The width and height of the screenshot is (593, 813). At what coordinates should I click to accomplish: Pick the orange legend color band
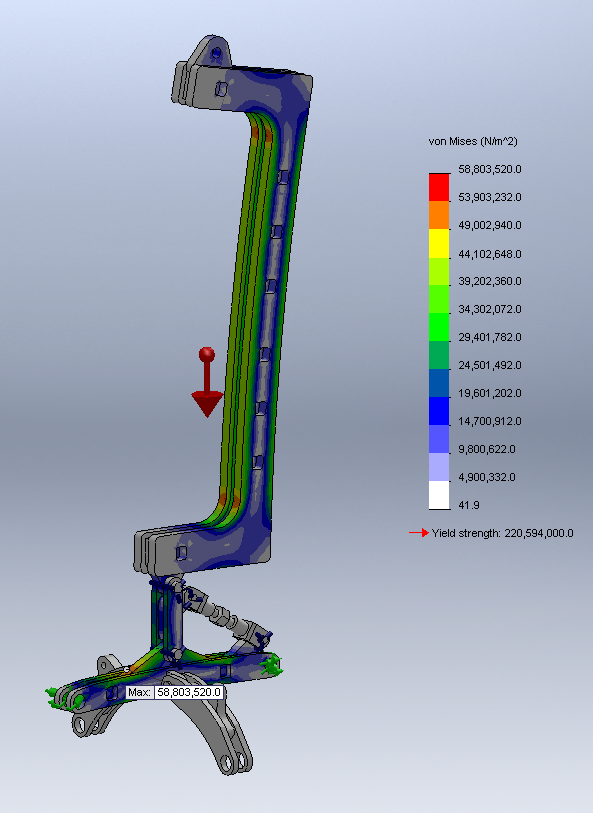439,215
